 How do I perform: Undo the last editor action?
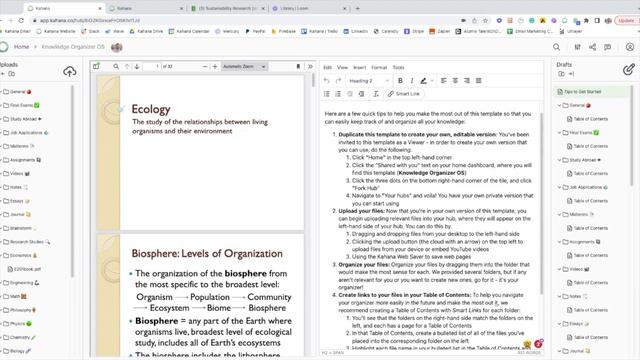pos(327,81)
